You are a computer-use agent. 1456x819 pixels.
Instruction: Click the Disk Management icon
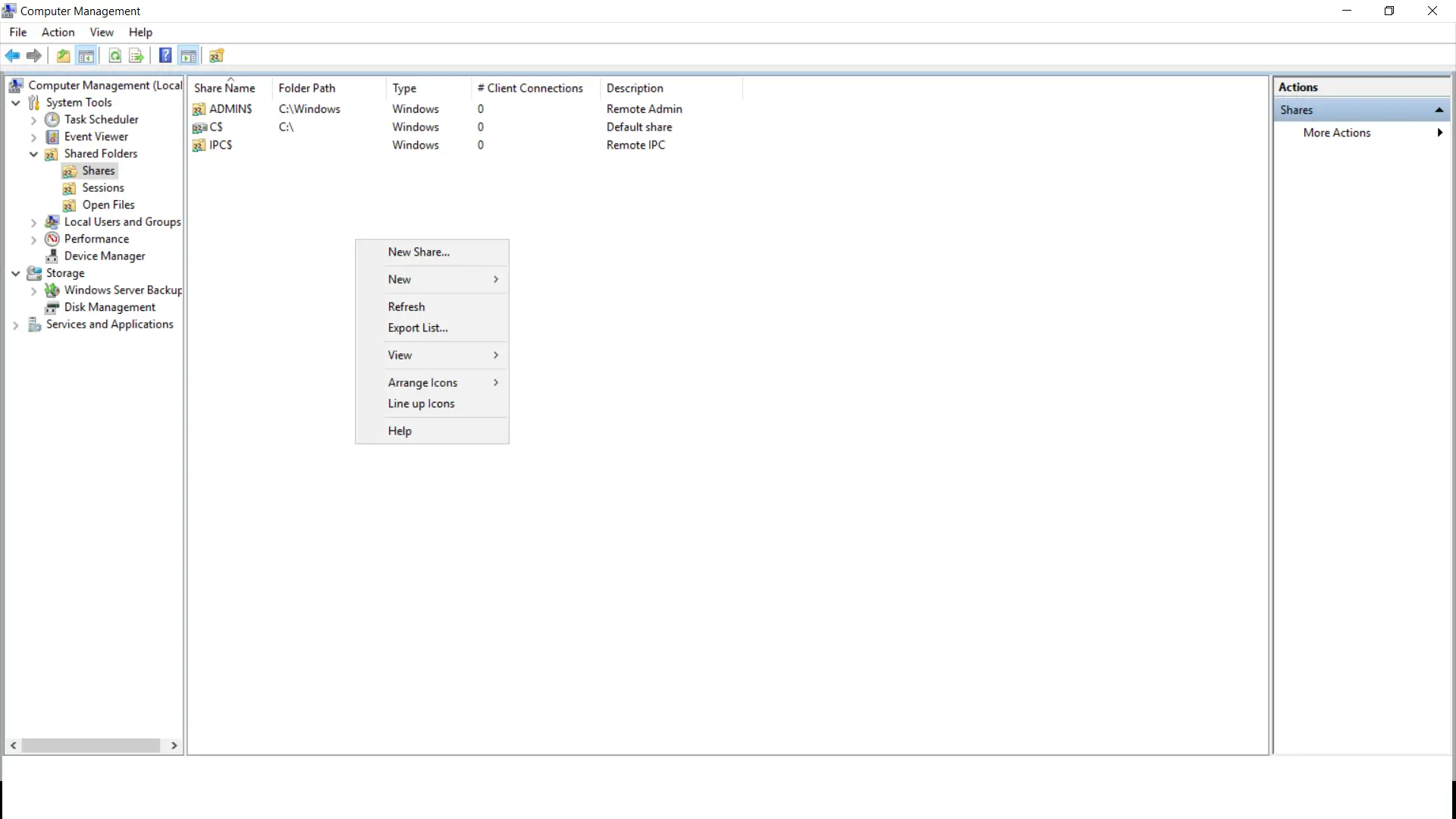tap(52, 307)
